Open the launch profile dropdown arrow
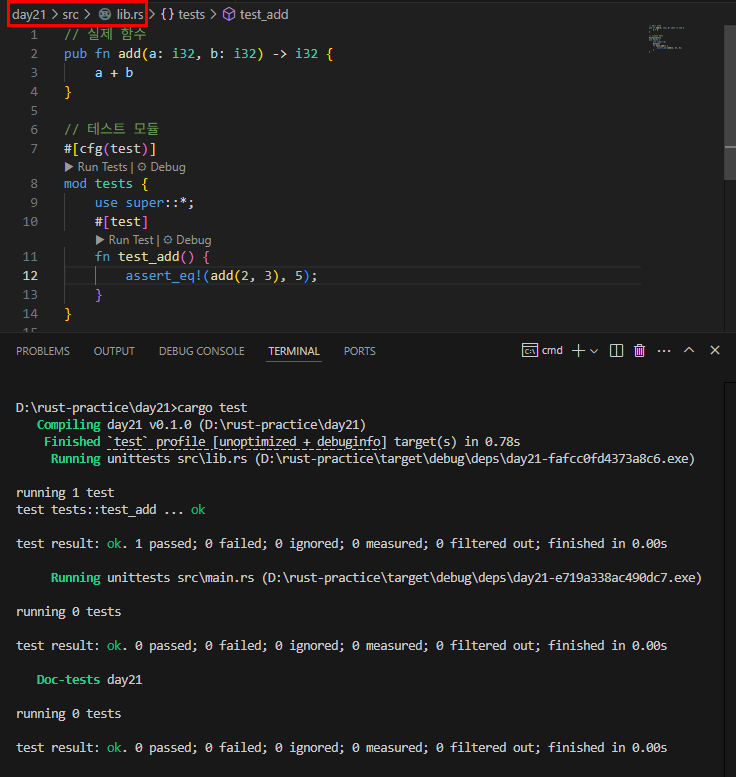 pyautogui.click(x=594, y=351)
